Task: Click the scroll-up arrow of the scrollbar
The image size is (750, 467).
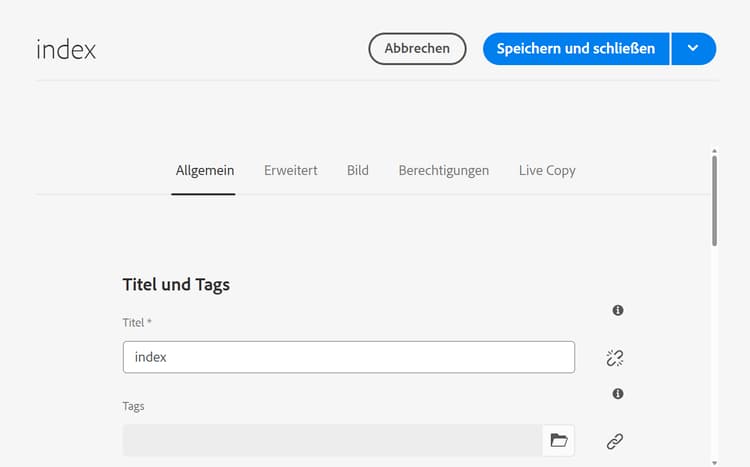Action: [714, 152]
